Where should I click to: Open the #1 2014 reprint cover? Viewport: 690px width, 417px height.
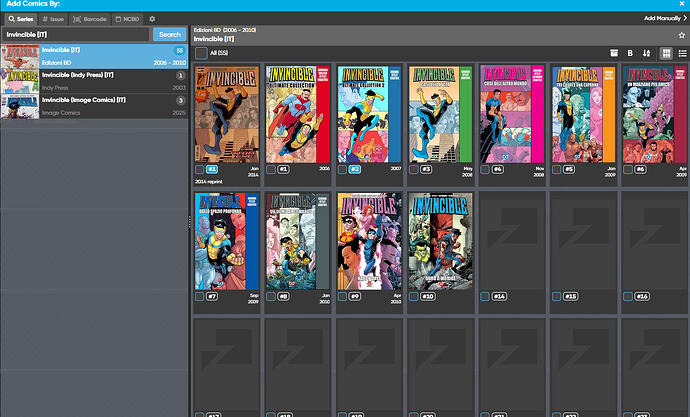pos(227,114)
